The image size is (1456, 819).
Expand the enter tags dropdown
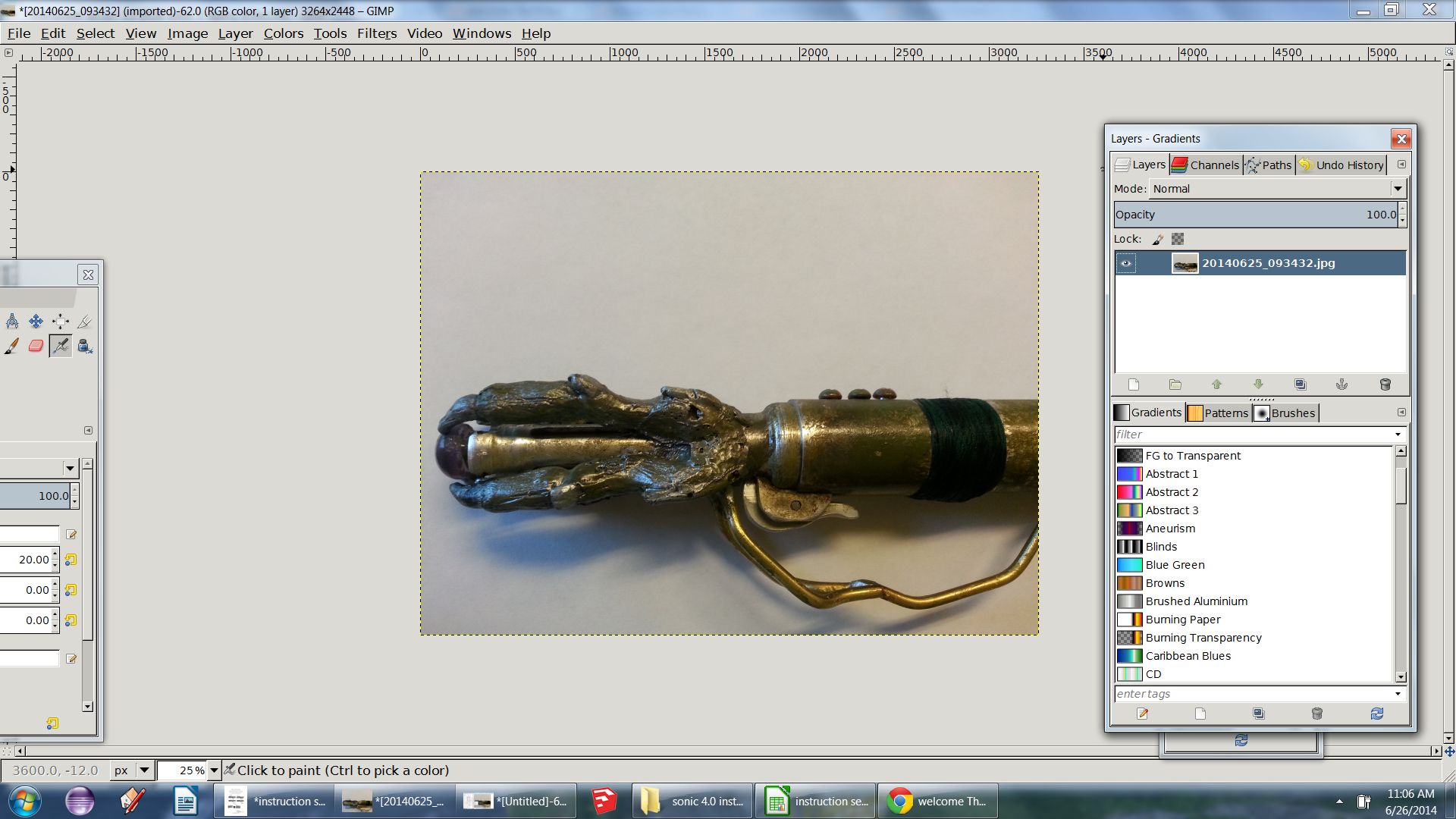(1398, 693)
